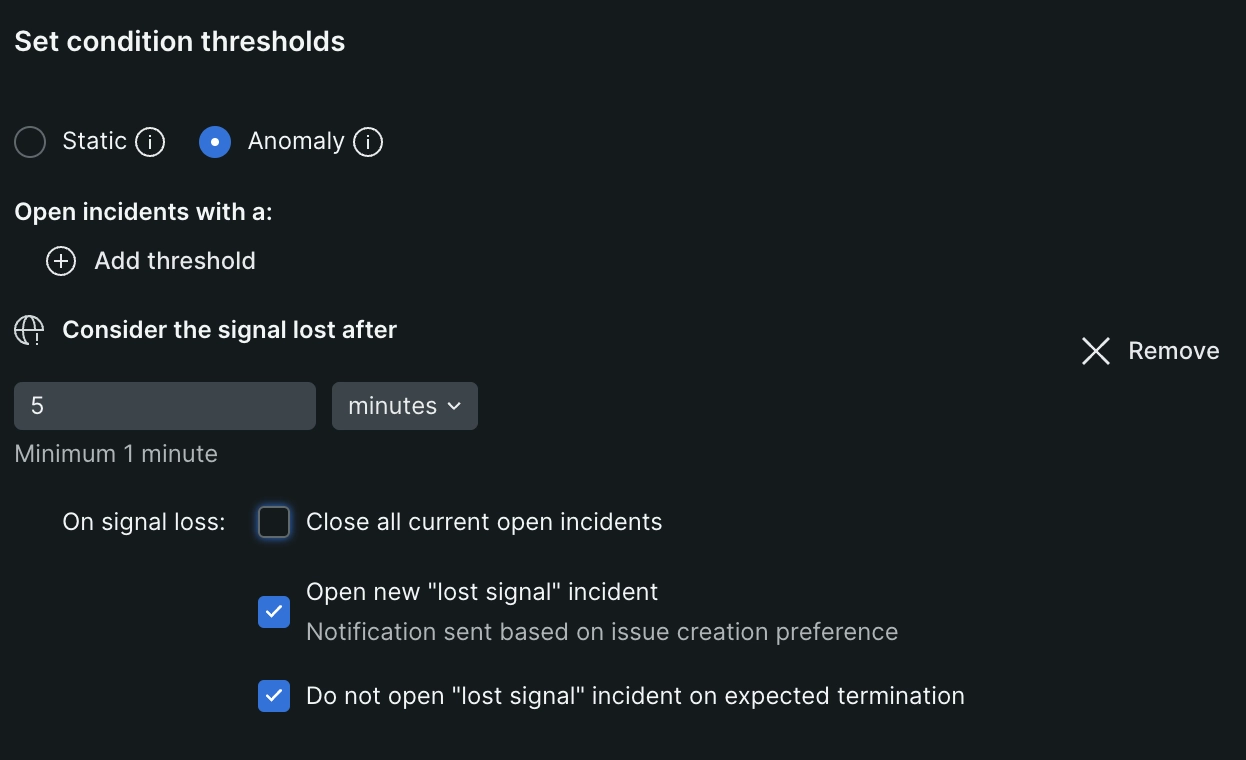Click the chevron arrow in minutes dropdown

coord(454,406)
